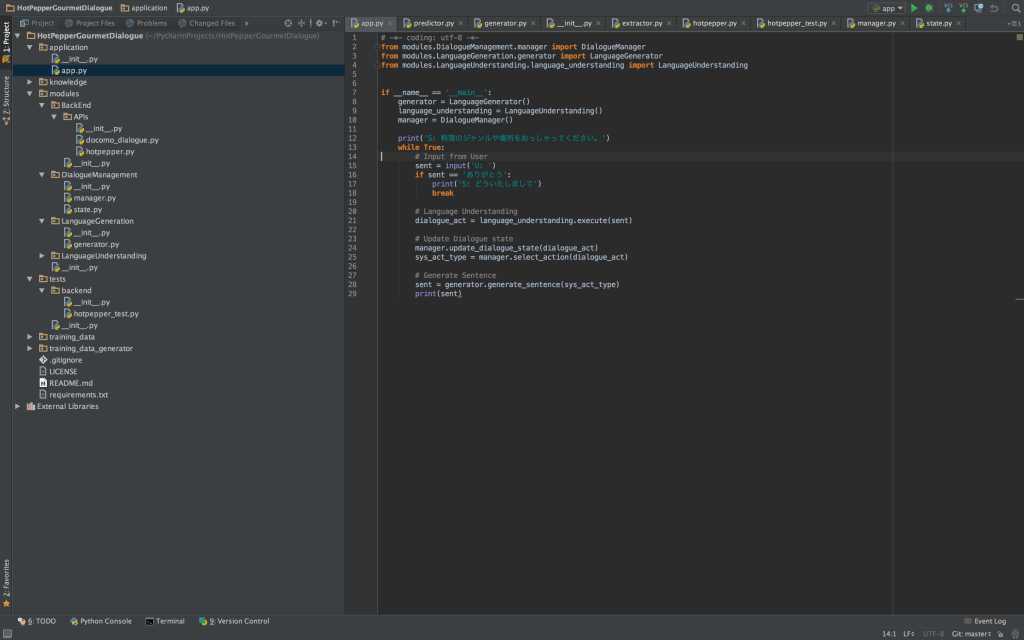Click the inspector icon at status bar end
Screen dimensions: 1024x640
1016,633
